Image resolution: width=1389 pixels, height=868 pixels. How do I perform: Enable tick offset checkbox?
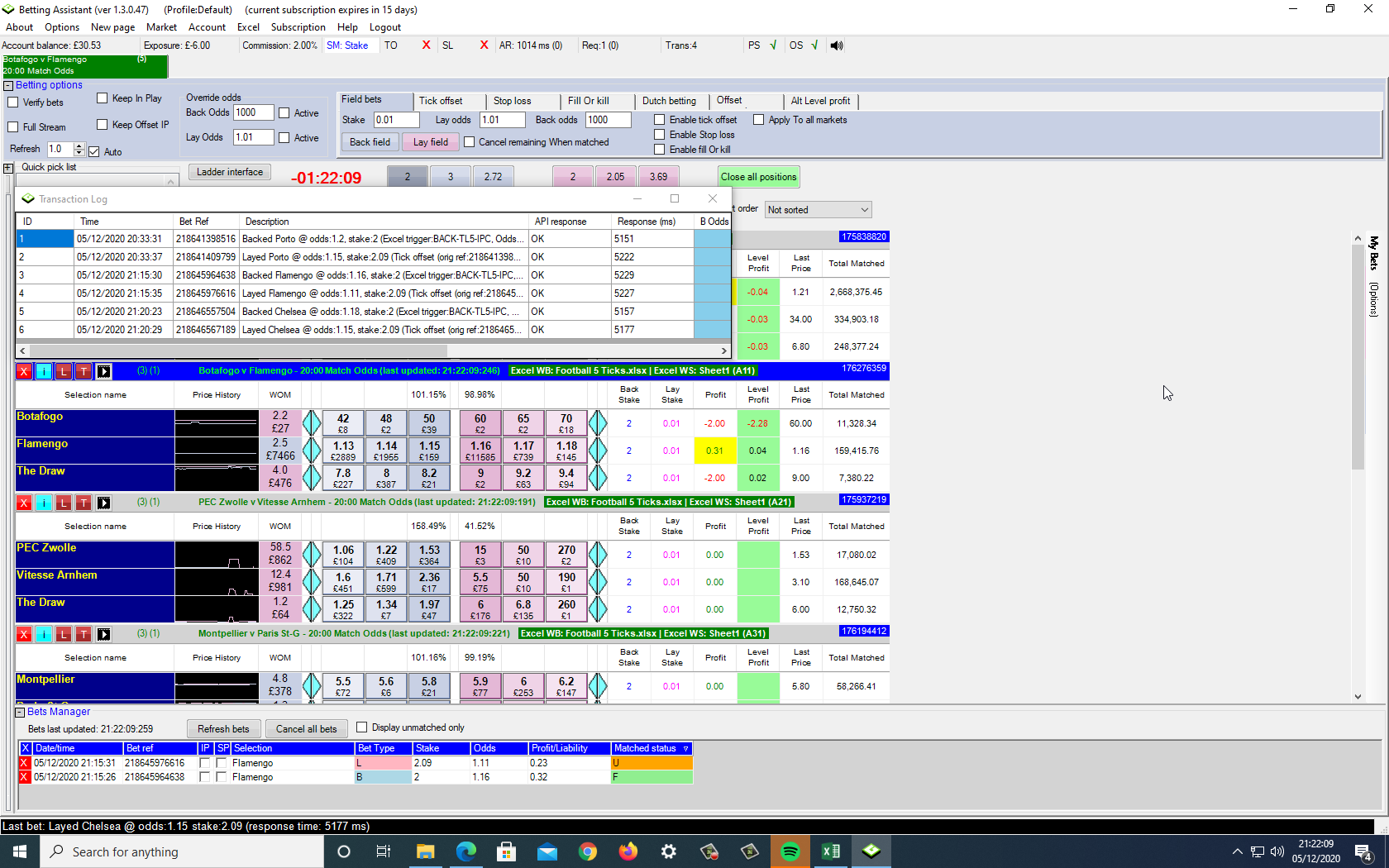[659, 120]
